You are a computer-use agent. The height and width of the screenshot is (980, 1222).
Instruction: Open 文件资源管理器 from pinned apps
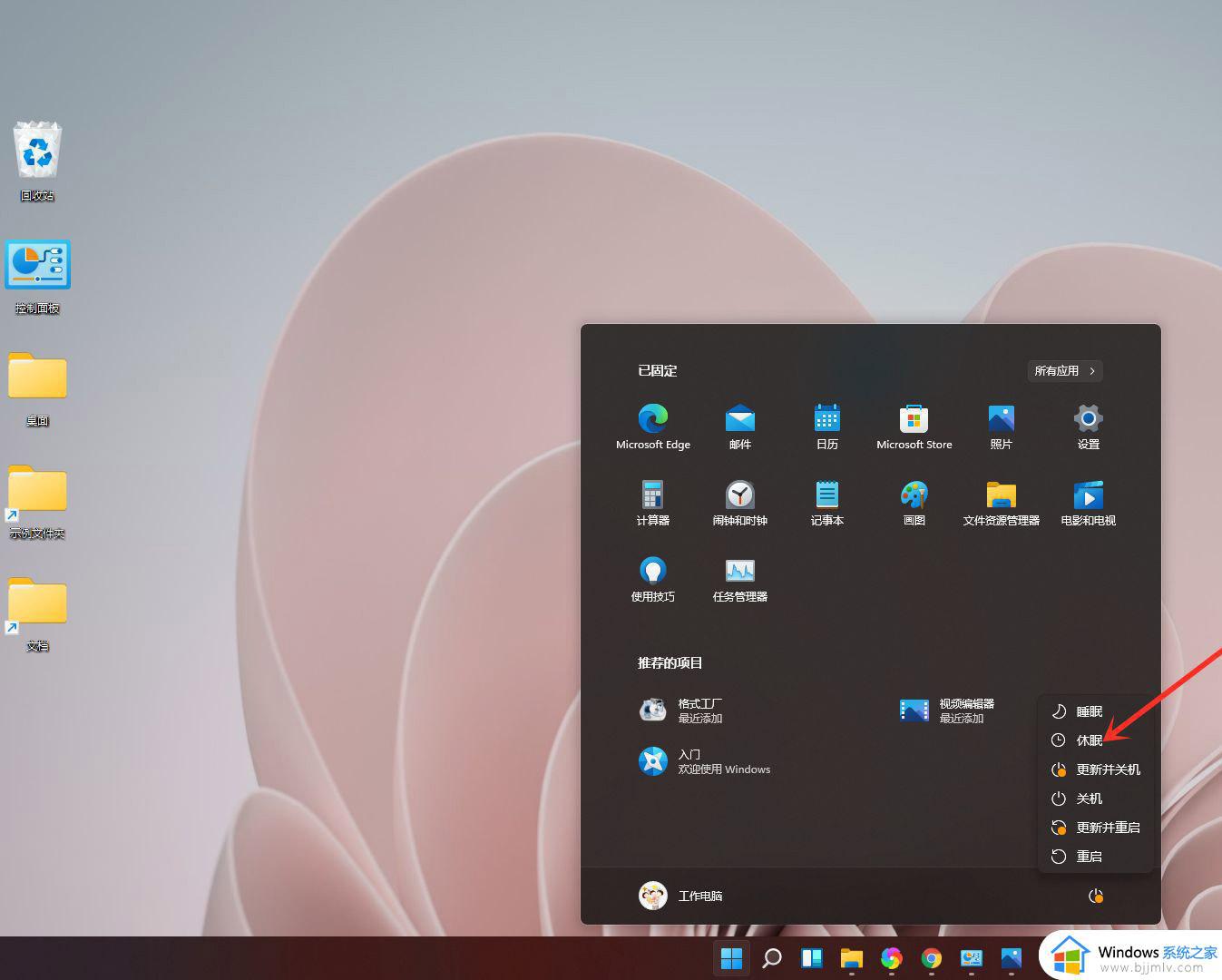pyautogui.click(x=1002, y=503)
